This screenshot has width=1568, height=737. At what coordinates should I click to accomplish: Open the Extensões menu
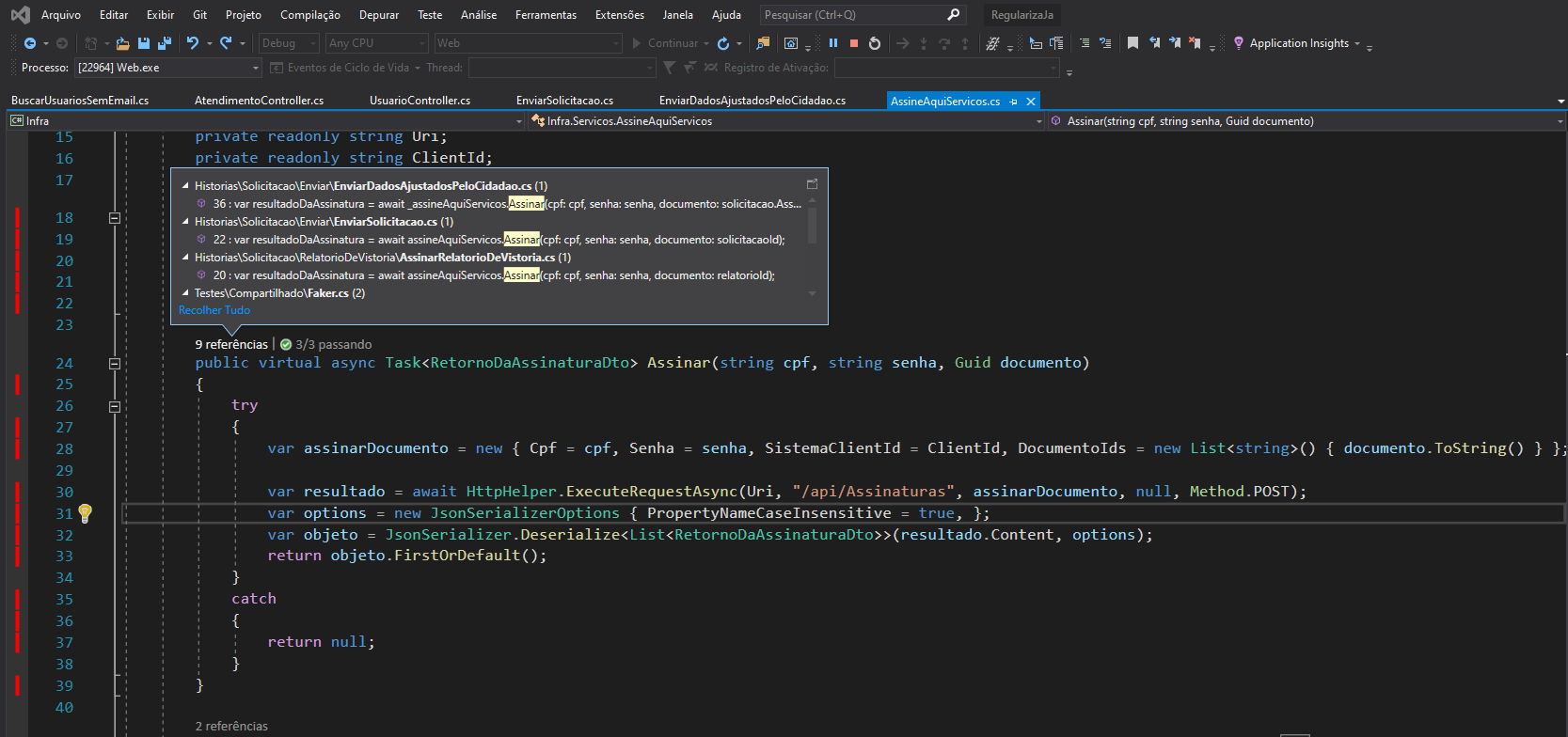(x=620, y=15)
